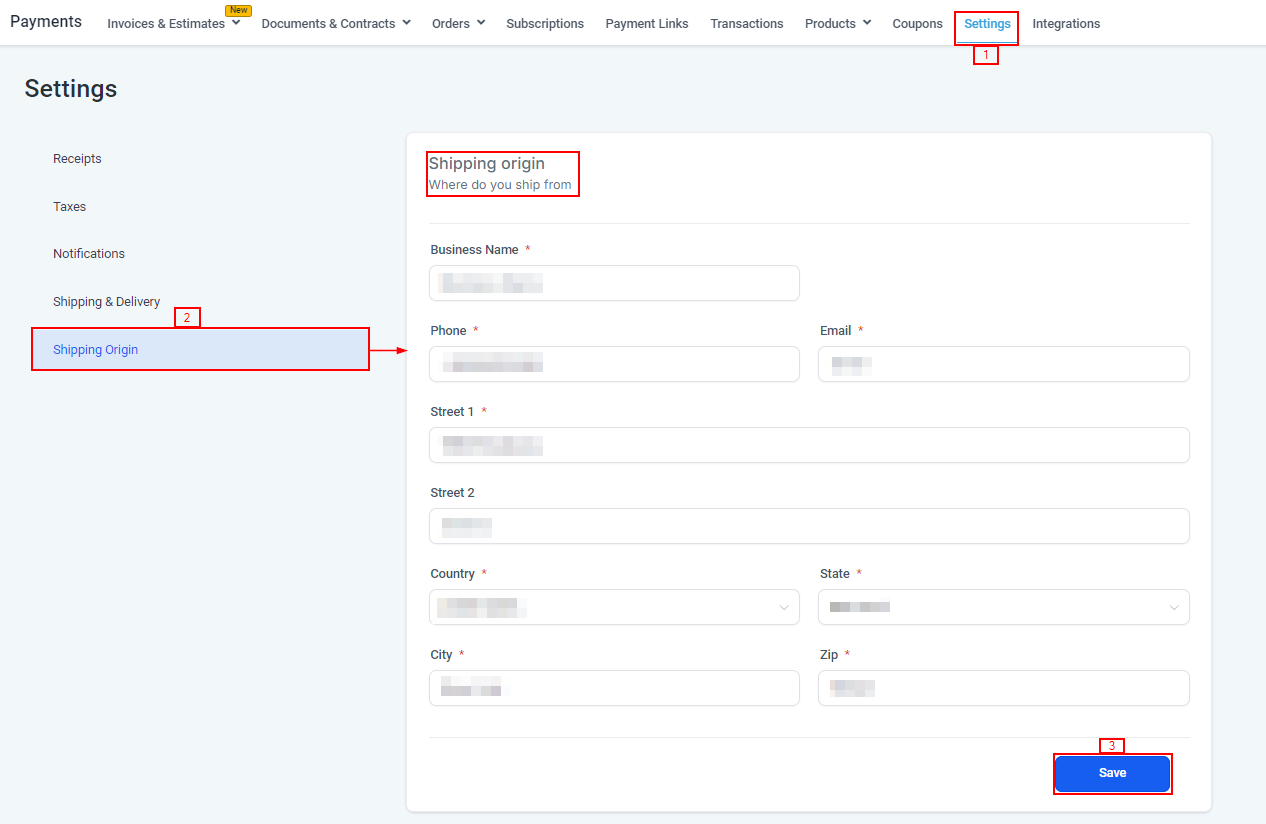The width and height of the screenshot is (1266, 824).
Task: Open Payment Links tab
Action: [646, 24]
